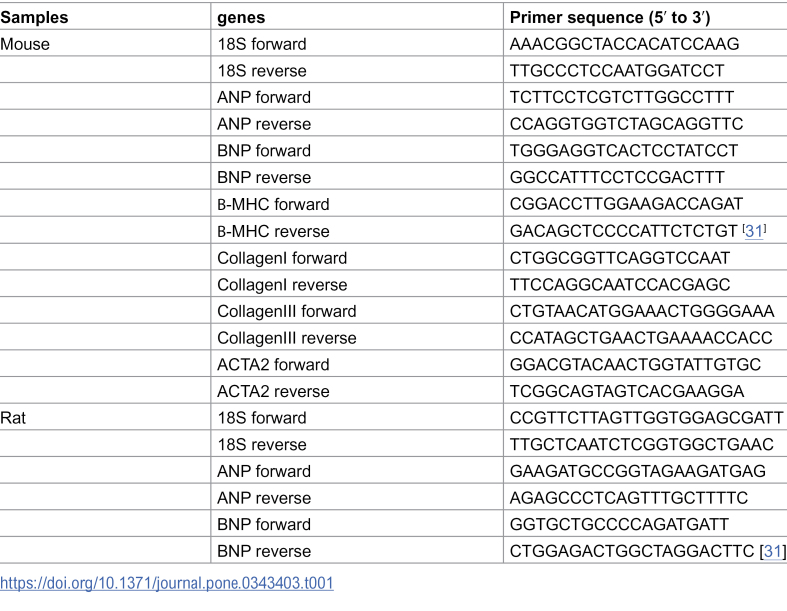Select the CollagenI reverse sequence TTCCAGGCAATCCACGAGC

point(620,285)
